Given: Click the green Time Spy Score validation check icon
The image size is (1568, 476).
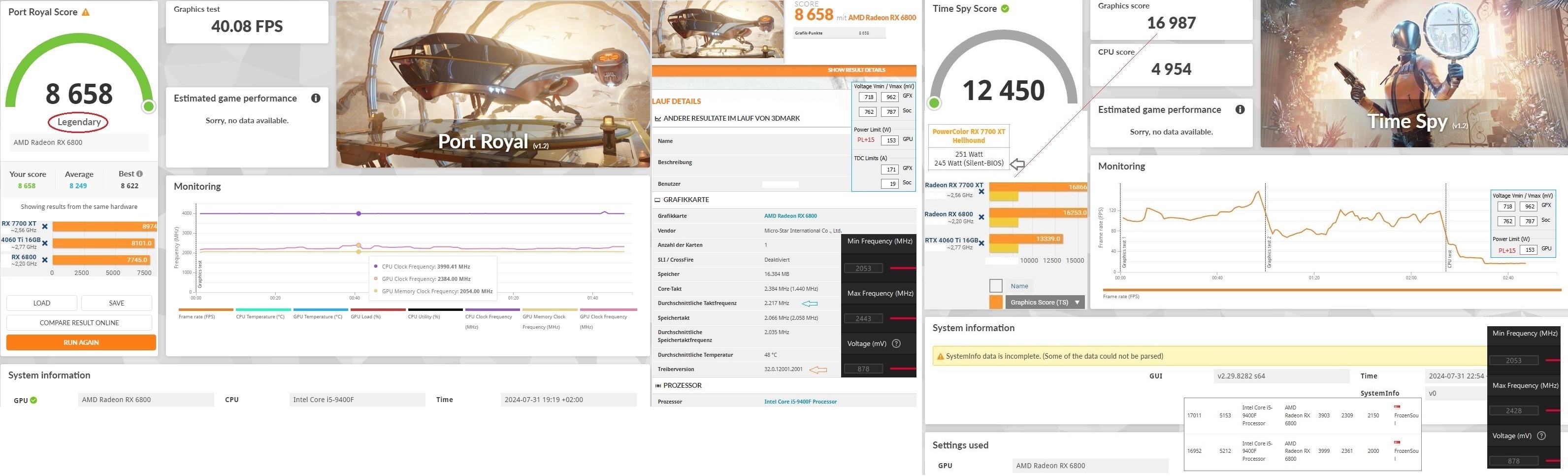Looking at the screenshot, I should coord(1005,8).
